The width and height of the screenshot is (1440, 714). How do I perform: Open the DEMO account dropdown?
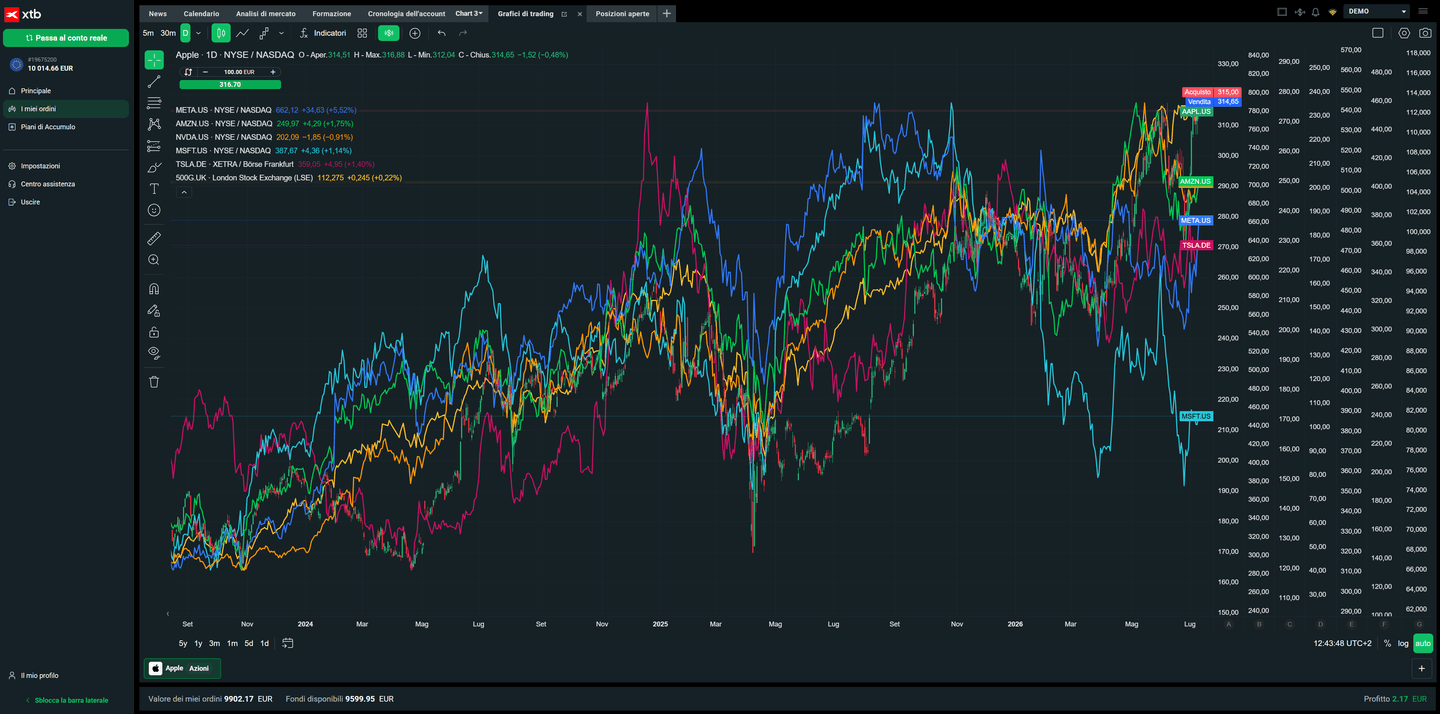(1377, 11)
